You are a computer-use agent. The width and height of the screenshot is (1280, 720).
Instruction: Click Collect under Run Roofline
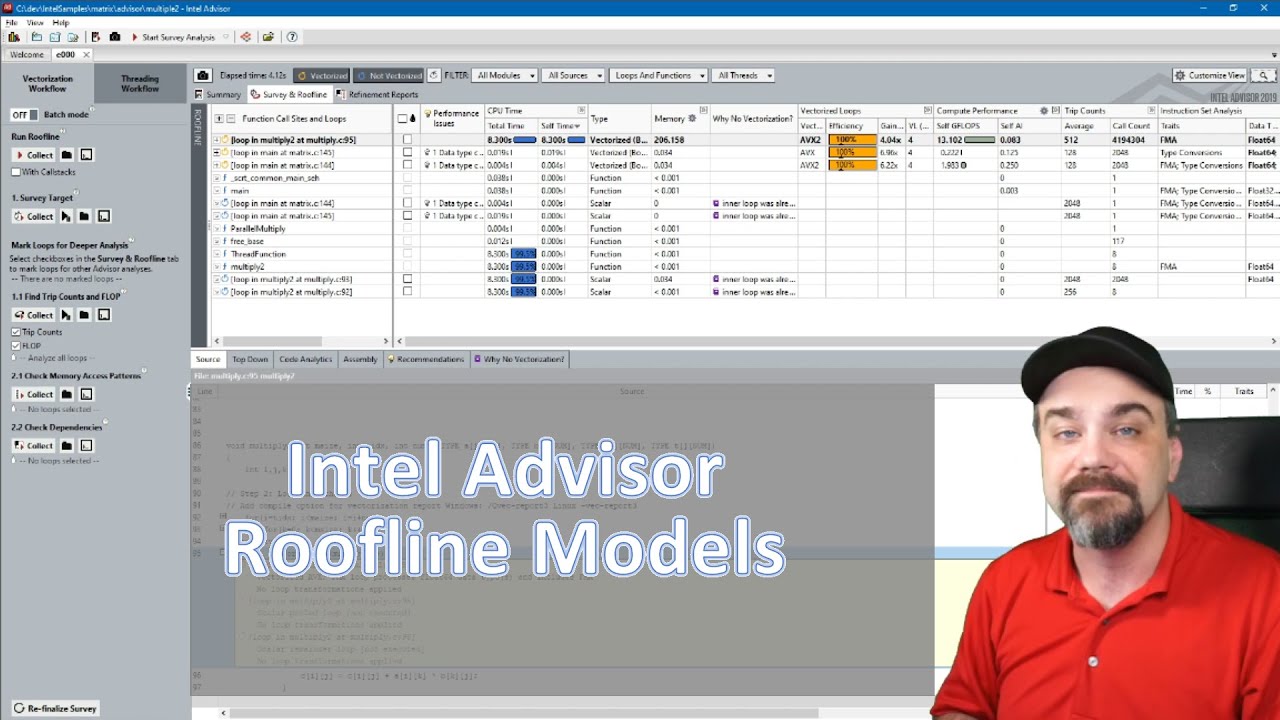34,155
